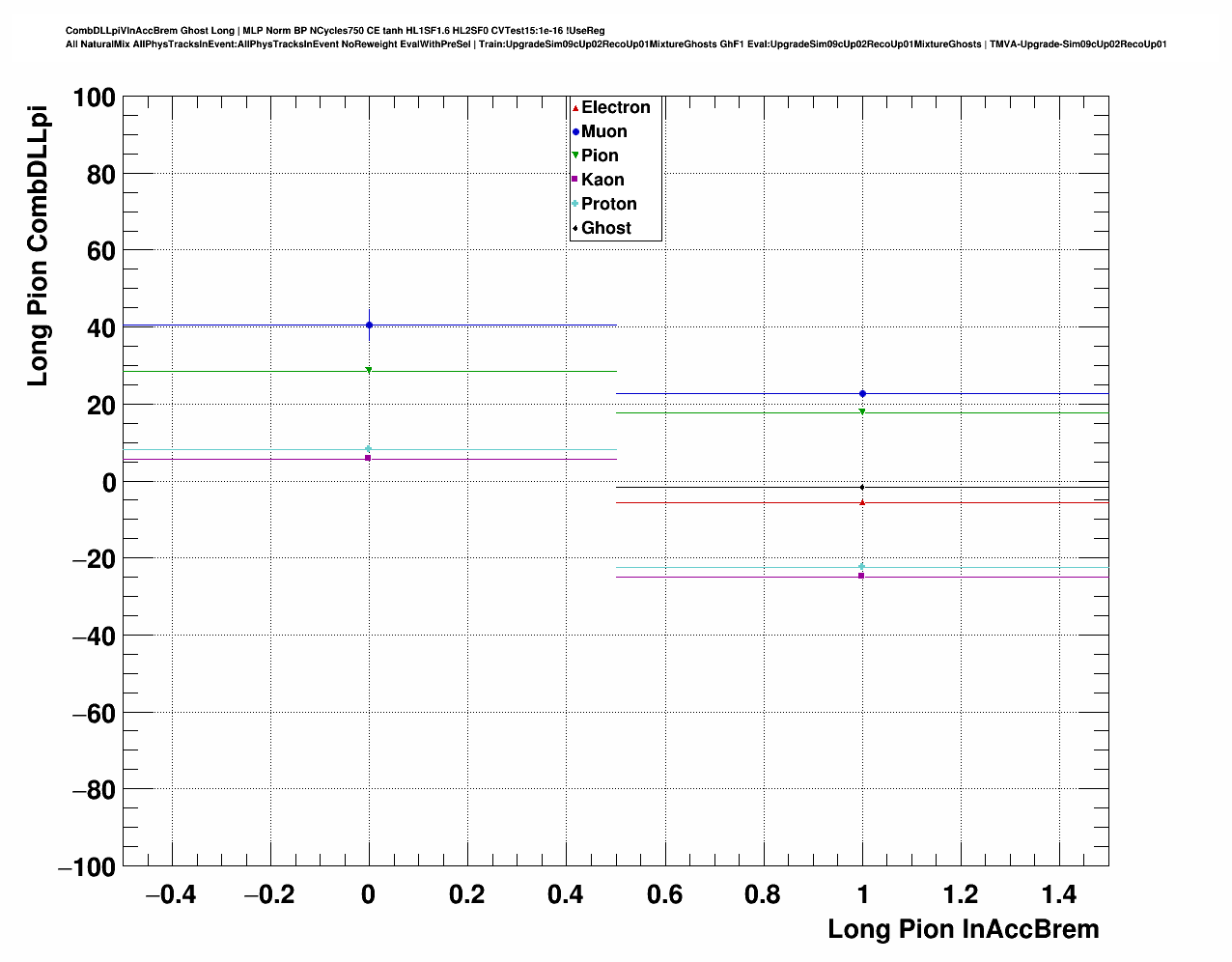Click the purple Kaon square in legend
Screen dimensions: 1232x962
tap(575, 180)
